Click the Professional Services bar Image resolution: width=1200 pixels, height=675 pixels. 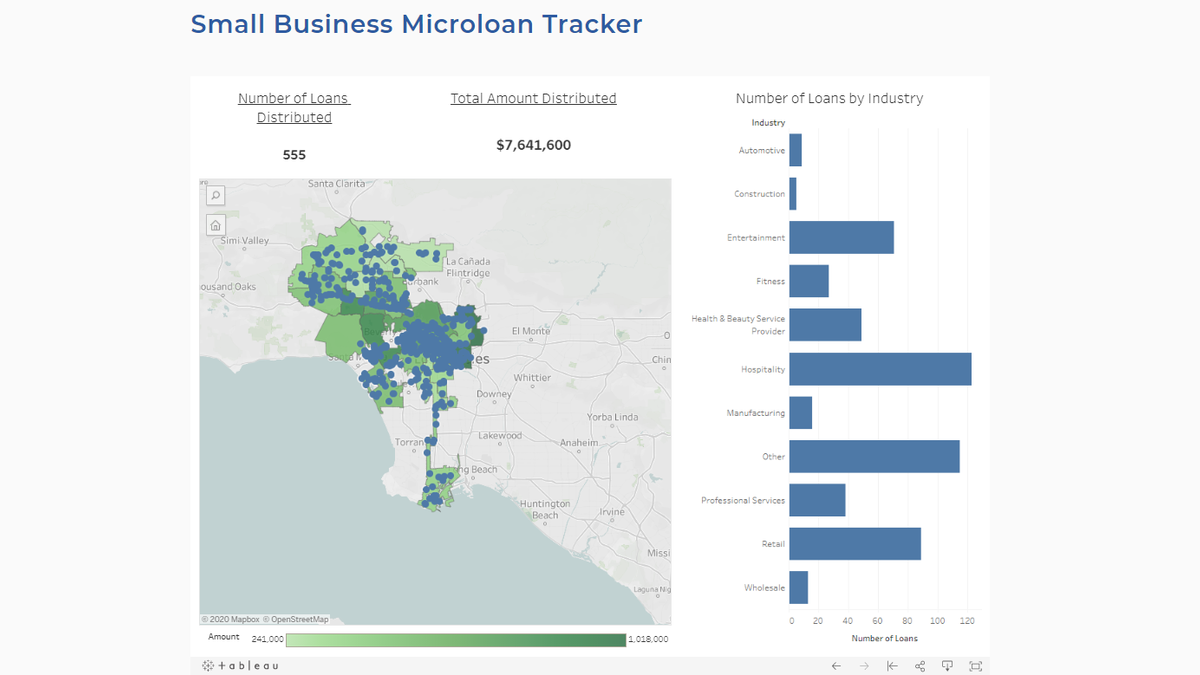[817, 500]
